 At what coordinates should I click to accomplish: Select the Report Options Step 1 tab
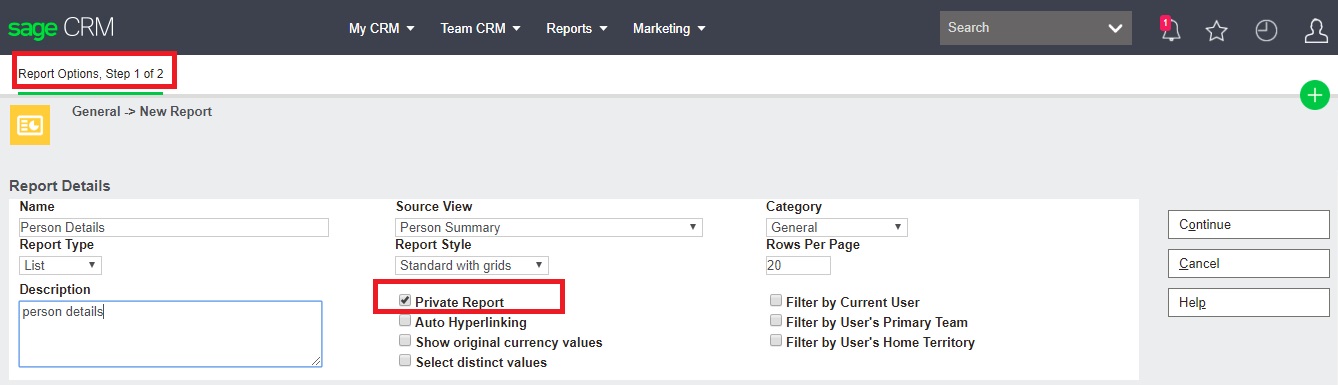click(91, 74)
